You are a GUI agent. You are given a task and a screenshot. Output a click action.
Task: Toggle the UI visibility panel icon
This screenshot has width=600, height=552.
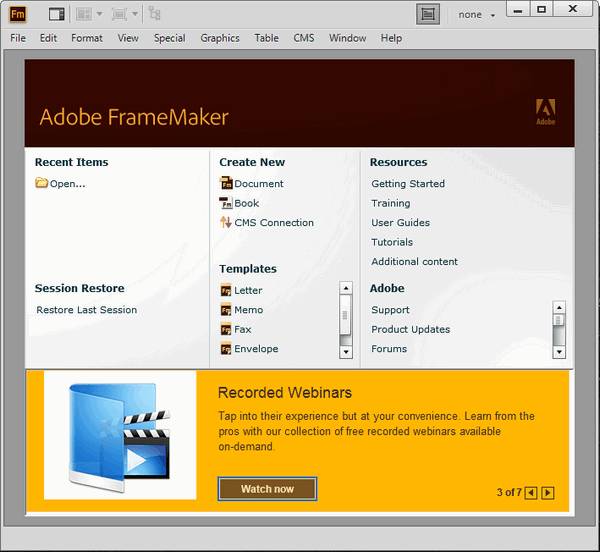click(57, 15)
